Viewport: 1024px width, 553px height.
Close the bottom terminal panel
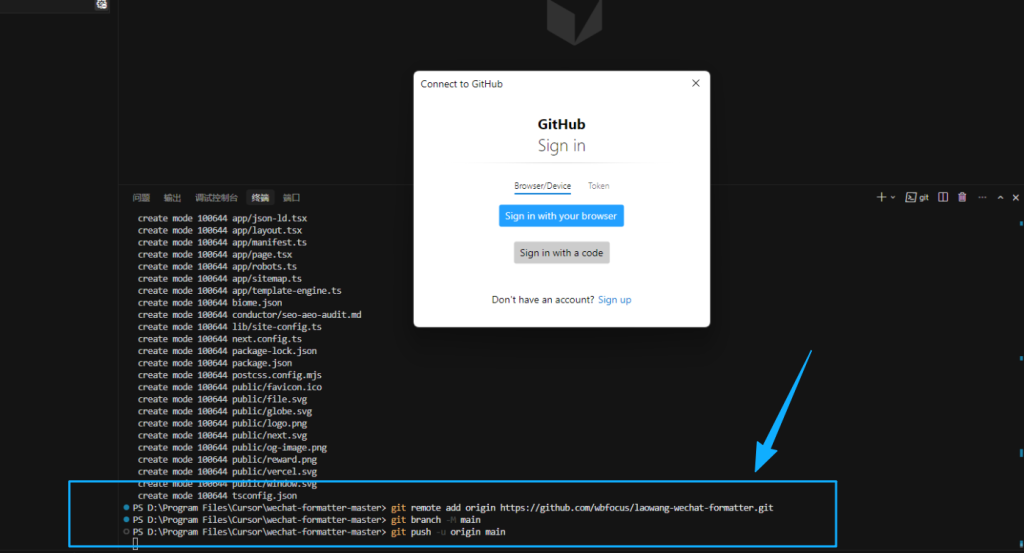tap(1016, 197)
